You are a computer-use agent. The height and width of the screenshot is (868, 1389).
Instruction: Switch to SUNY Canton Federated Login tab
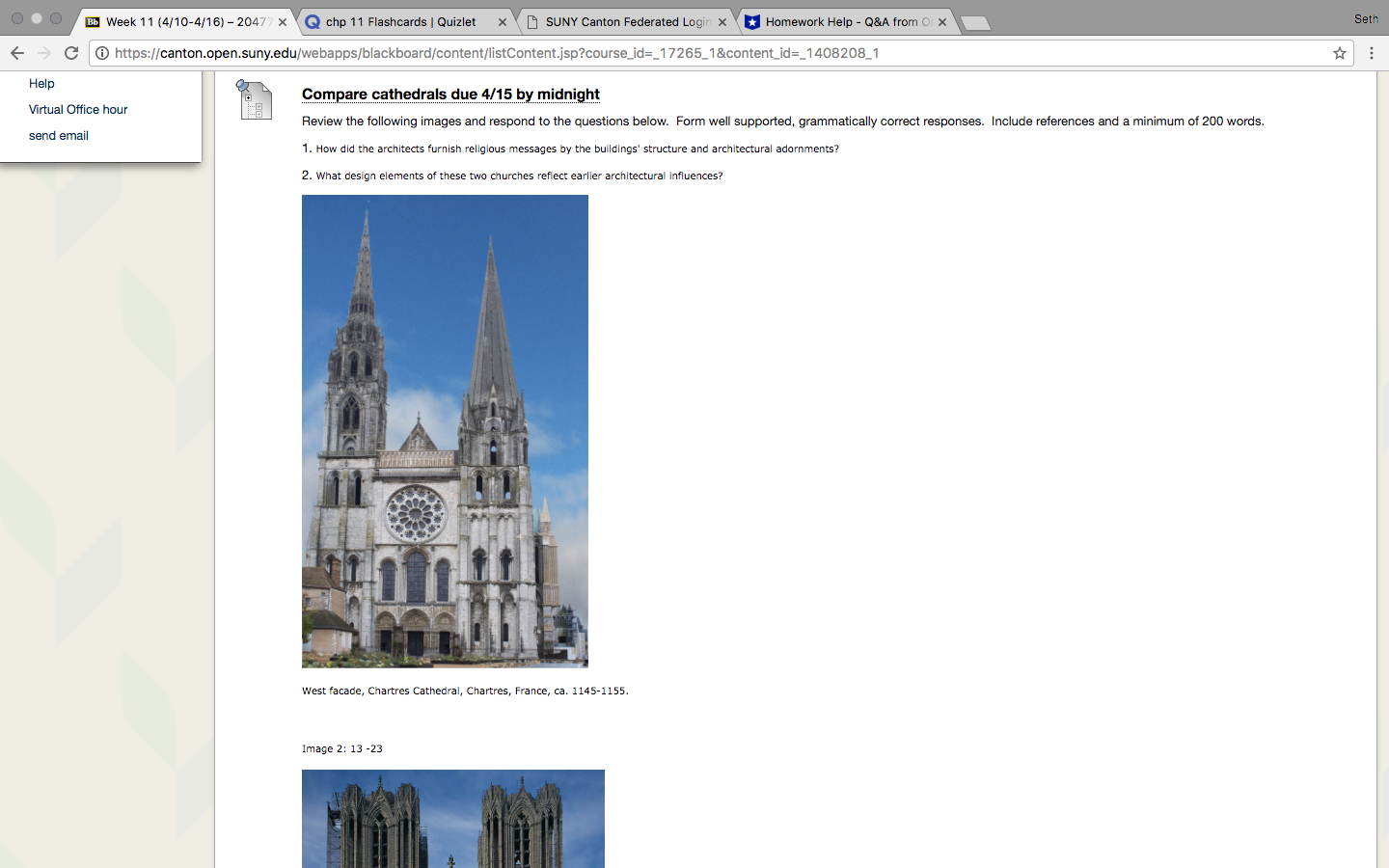[627, 22]
